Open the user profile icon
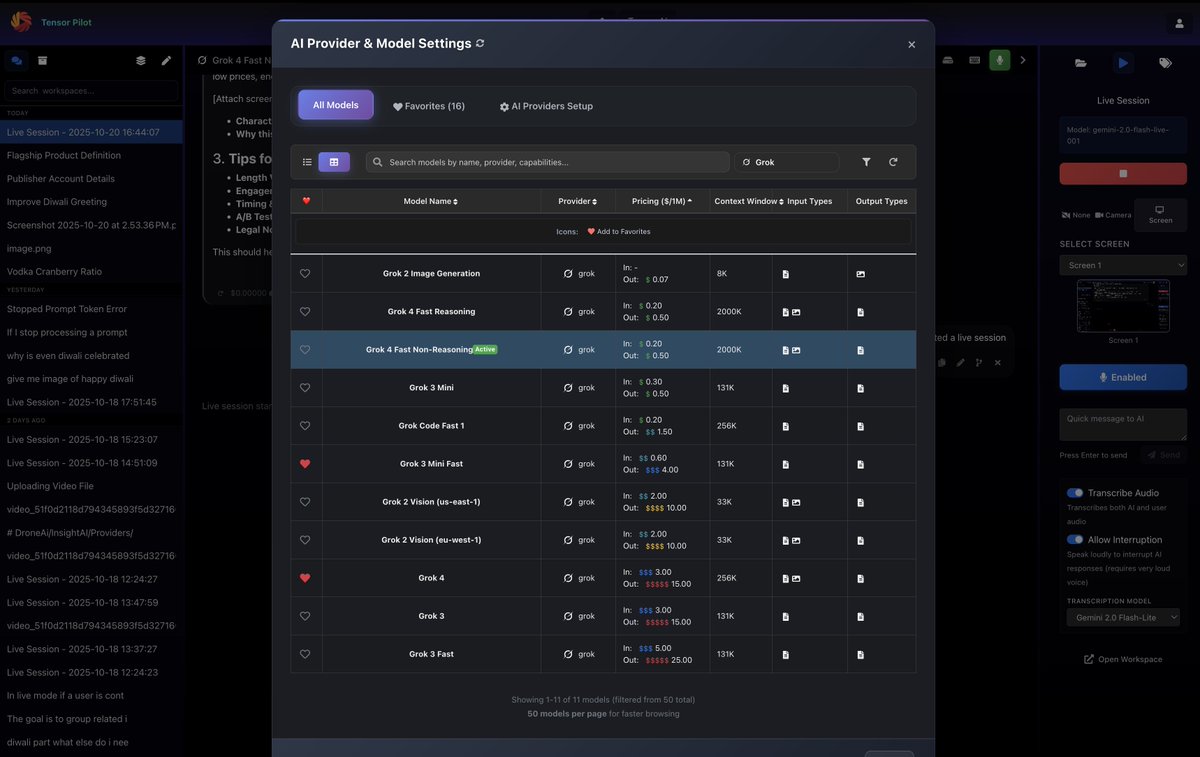The height and width of the screenshot is (757, 1200). [x=1179, y=23]
